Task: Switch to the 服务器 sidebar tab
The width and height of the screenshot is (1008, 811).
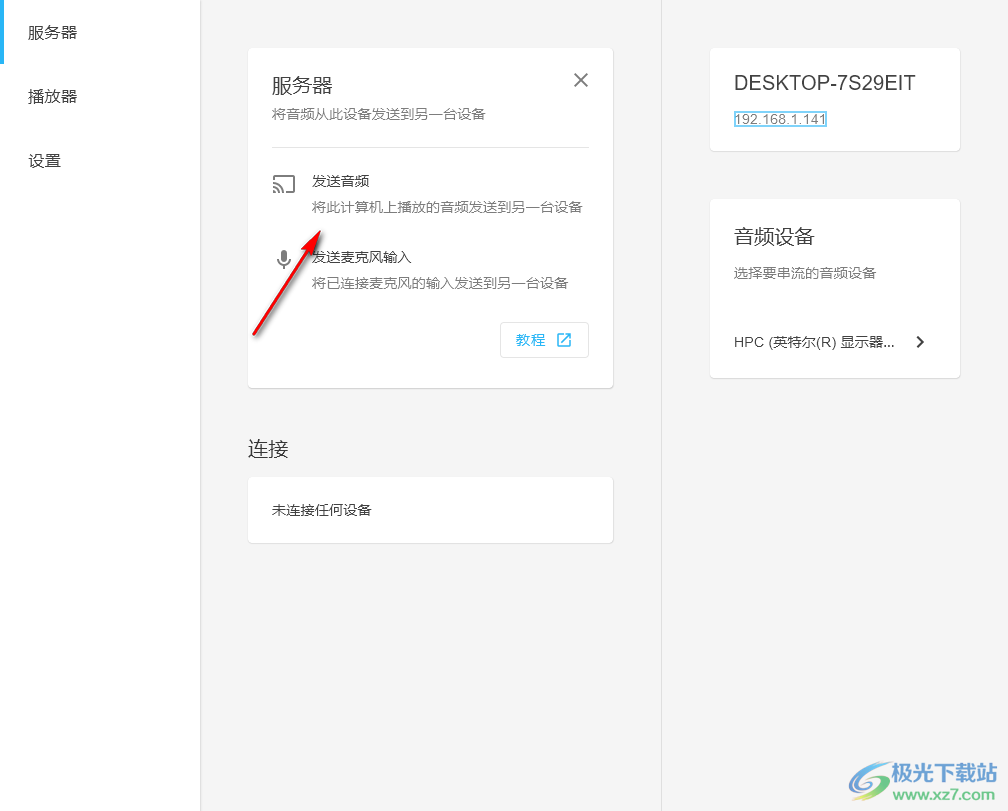Action: coord(53,32)
